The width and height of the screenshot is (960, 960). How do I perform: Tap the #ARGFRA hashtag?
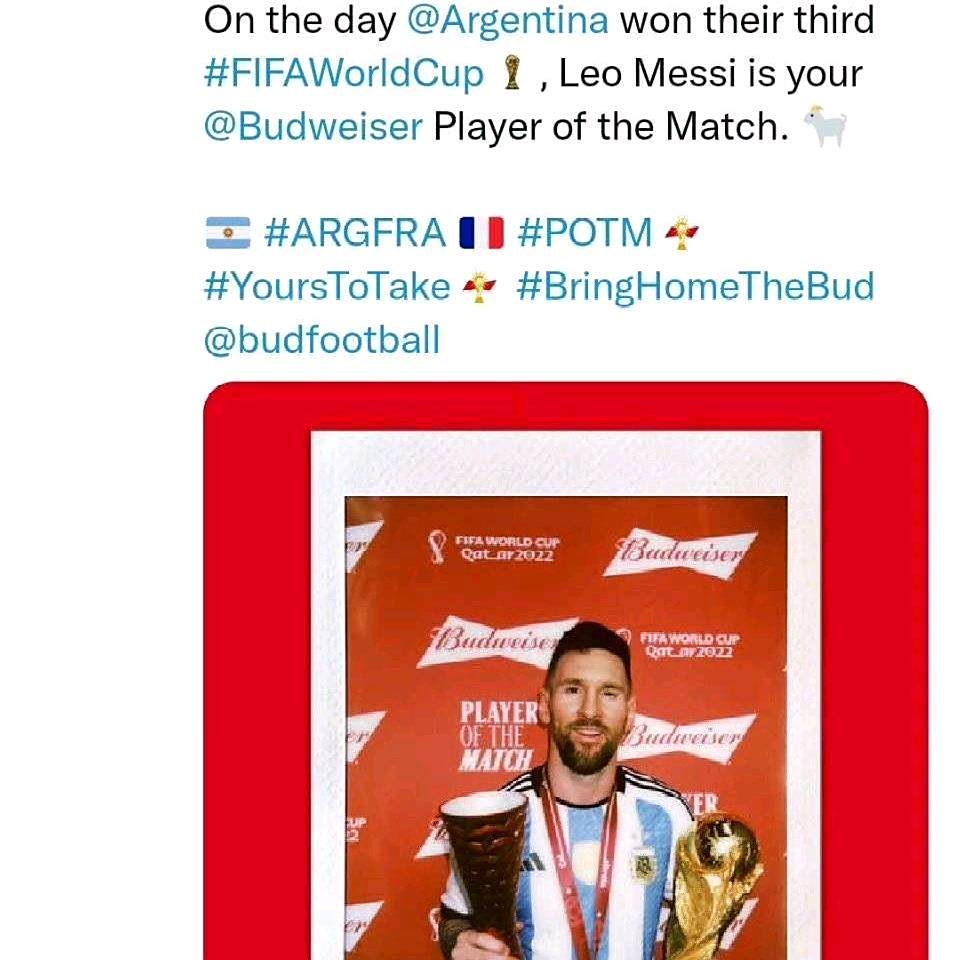pos(355,233)
